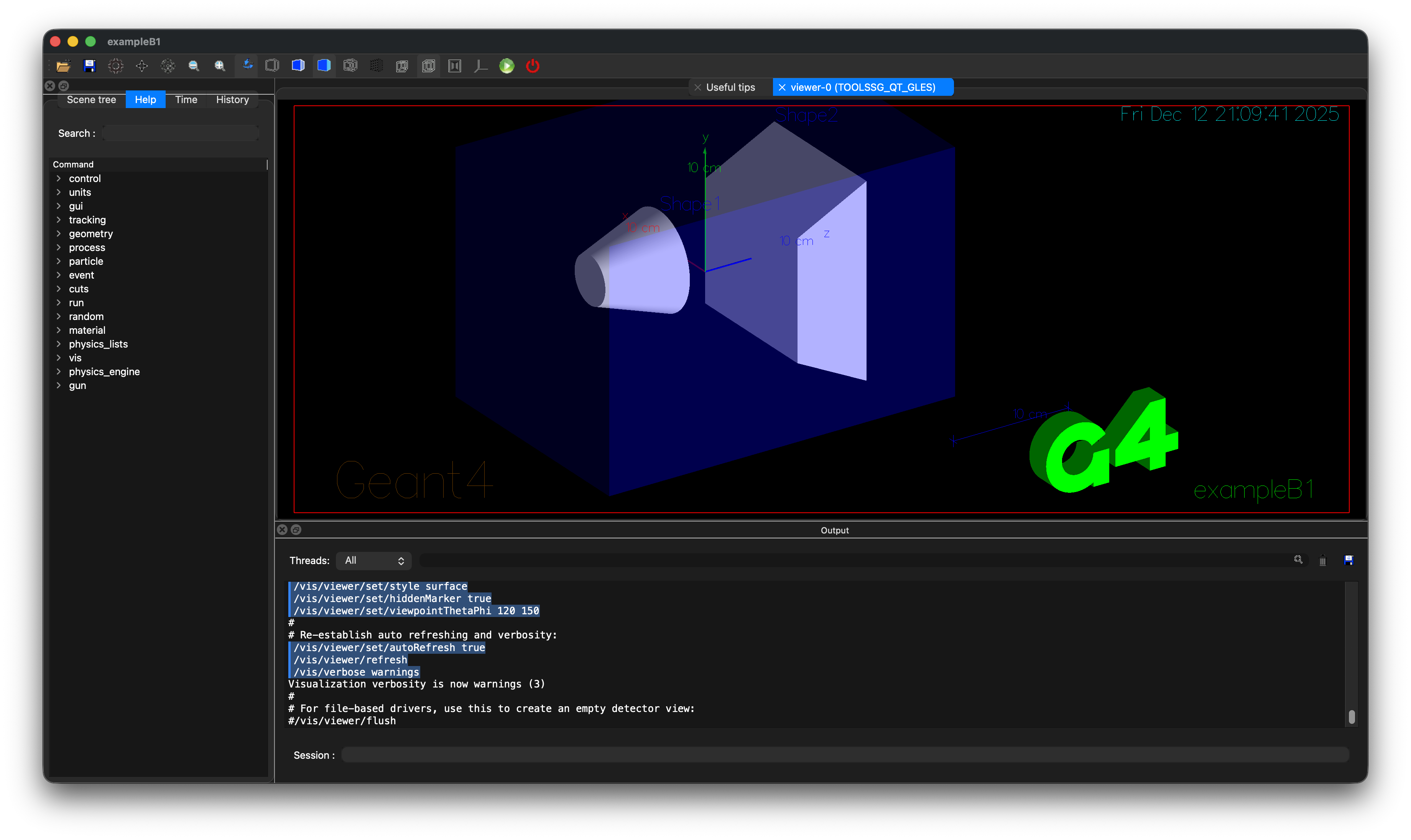This screenshot has width=1411, height=840.
Task: Select the rotate view tool icon
Action: 247,66
